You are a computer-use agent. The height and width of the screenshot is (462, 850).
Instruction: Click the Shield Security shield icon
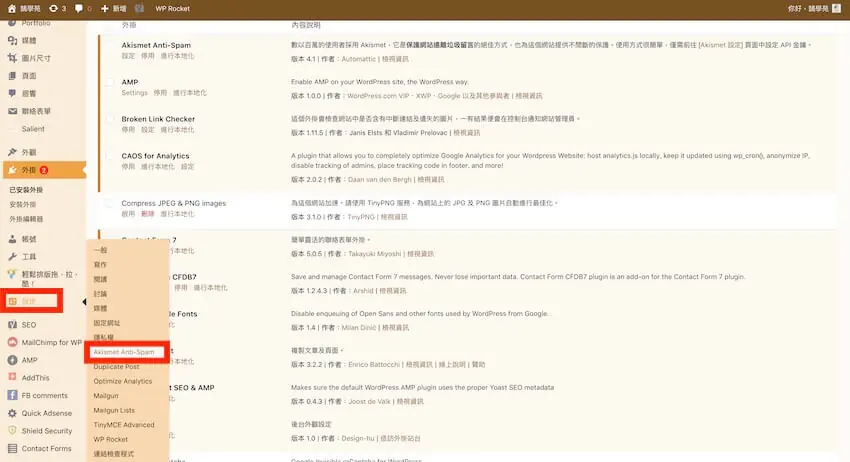point(12,431)
